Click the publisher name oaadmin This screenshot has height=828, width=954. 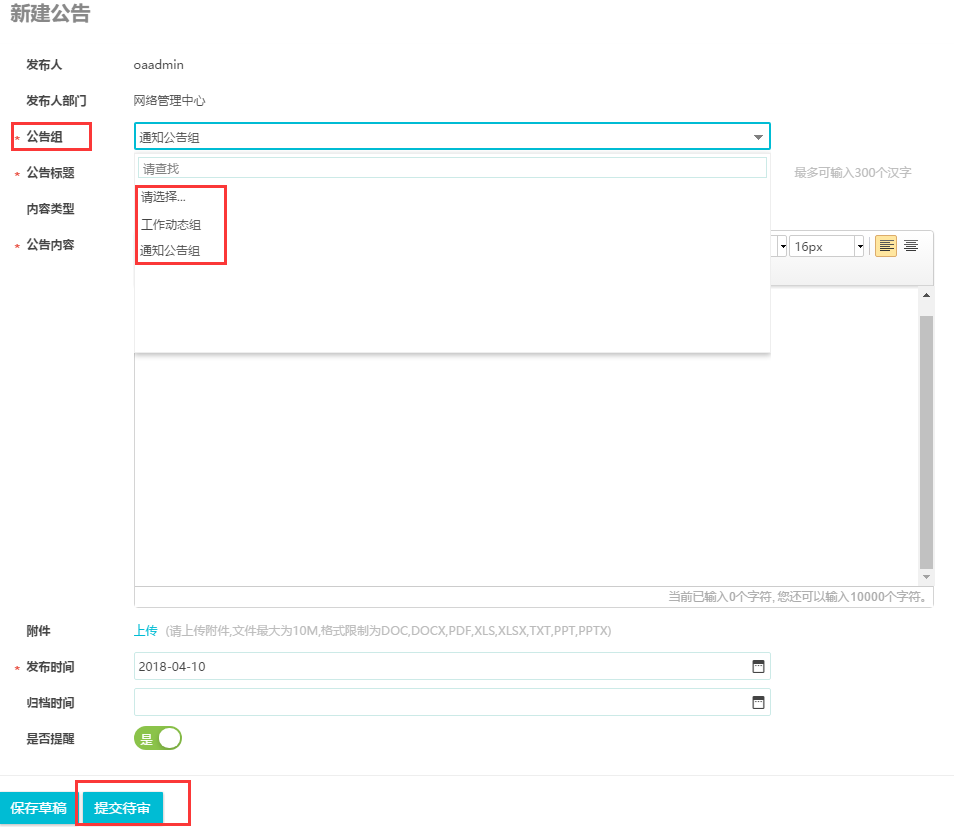coord(159,64)
